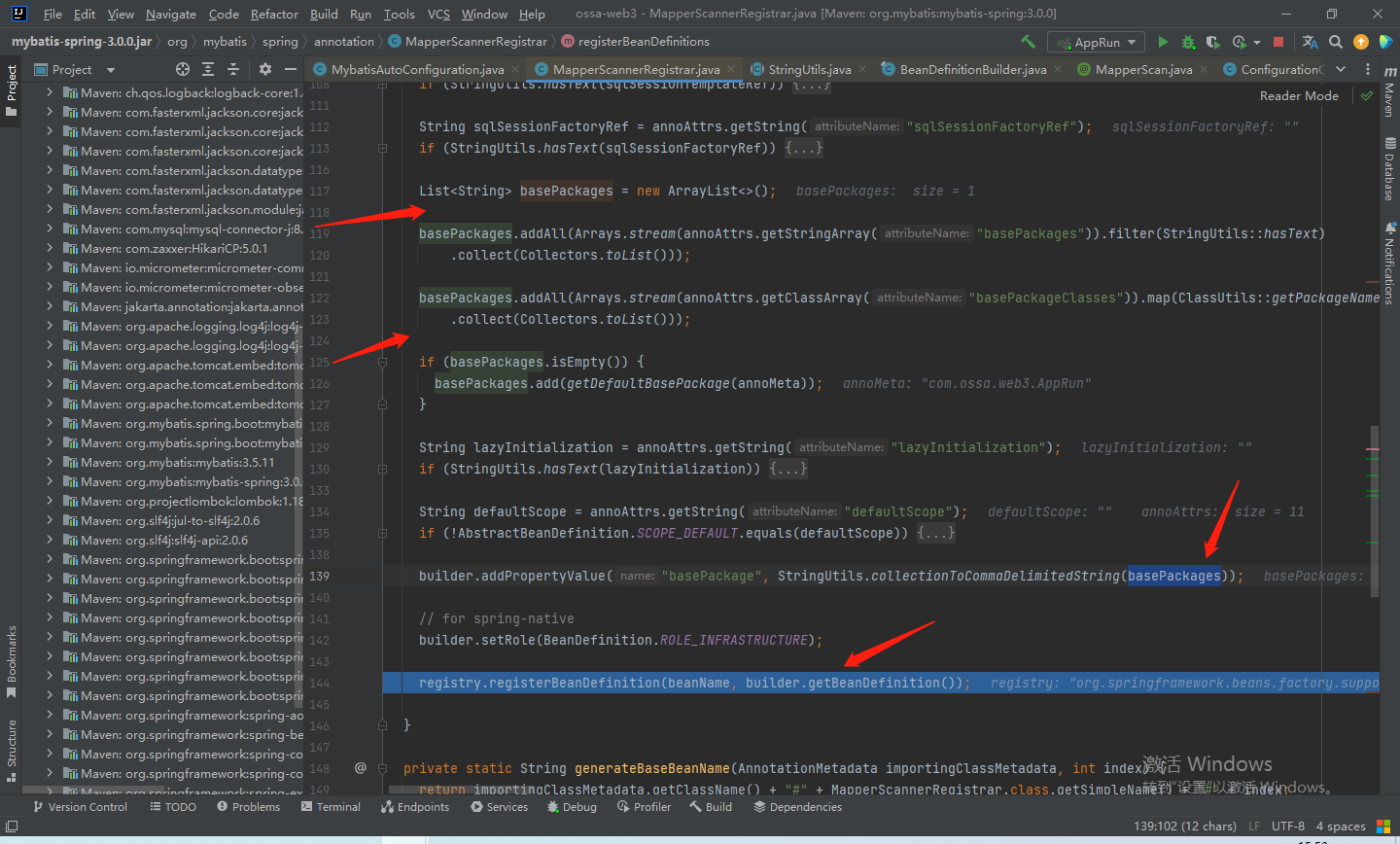The height and width of the screenshot is (844, 1400).
Task: Switch to MapperScan.java tab
Action: pyautogui.click(x=1143, y=69)
